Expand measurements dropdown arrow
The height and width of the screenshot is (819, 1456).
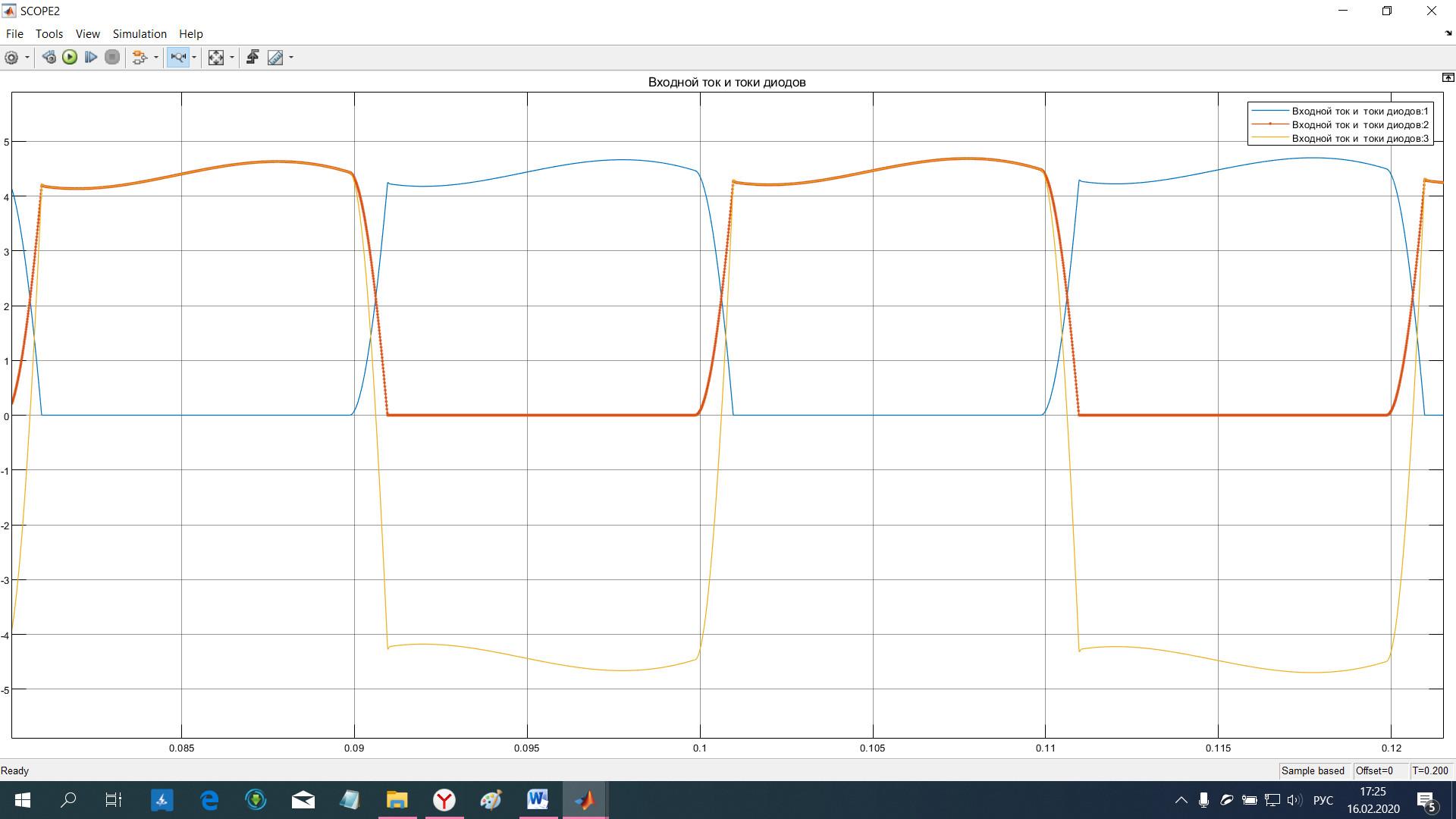291,58
